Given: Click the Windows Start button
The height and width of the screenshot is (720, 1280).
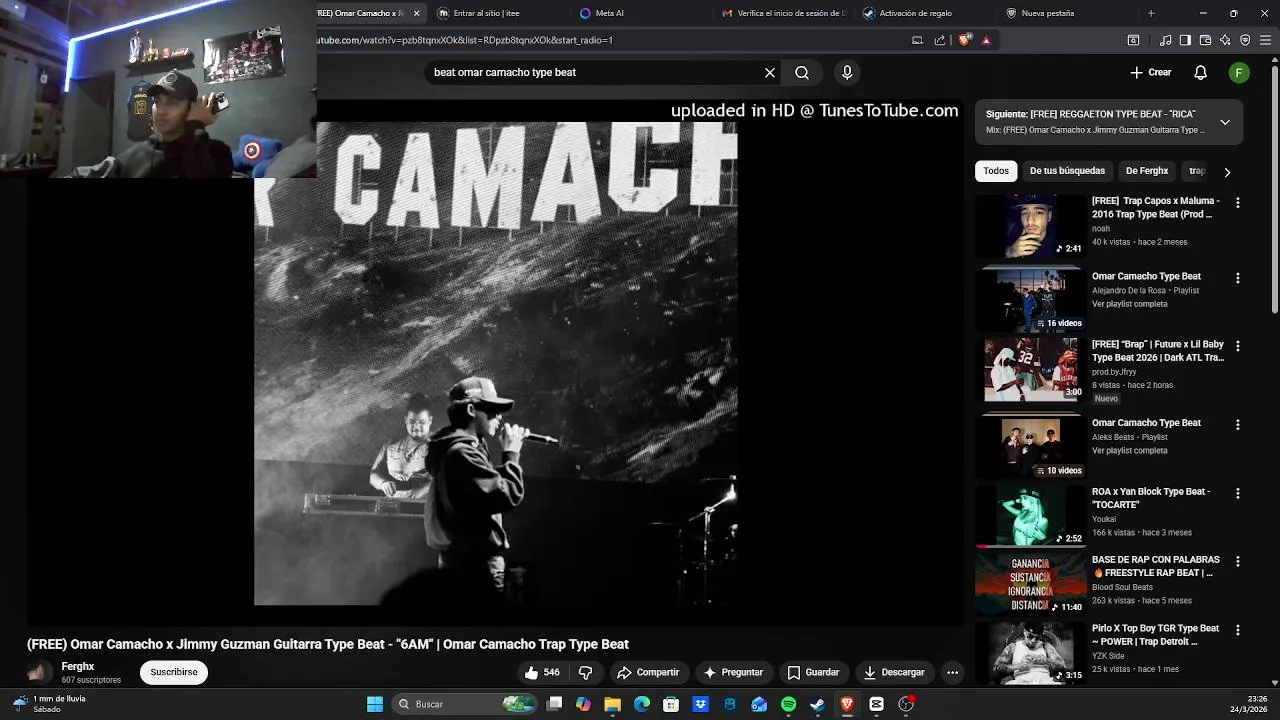Looking at the screenshot, I should [375, 704].
